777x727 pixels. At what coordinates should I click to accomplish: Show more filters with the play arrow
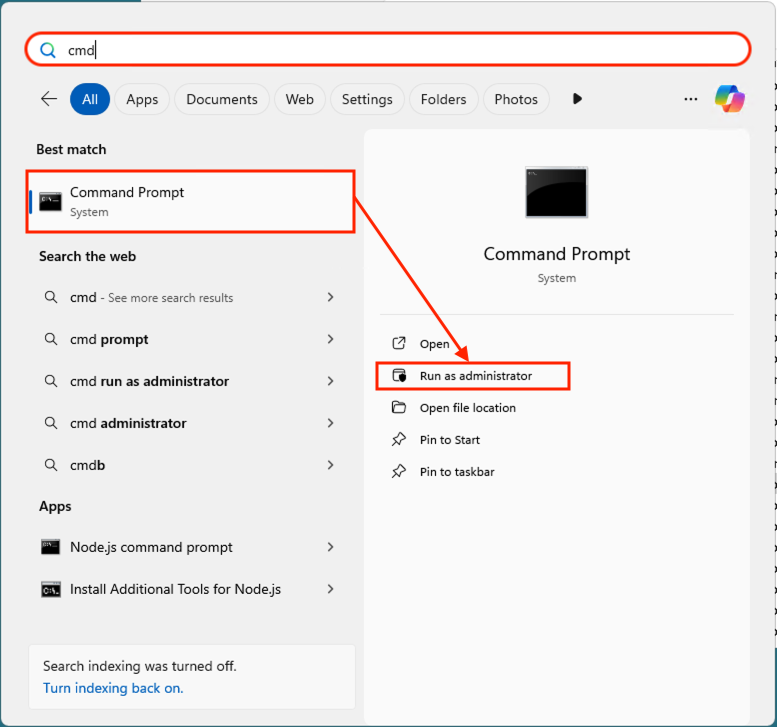point(577,99)
